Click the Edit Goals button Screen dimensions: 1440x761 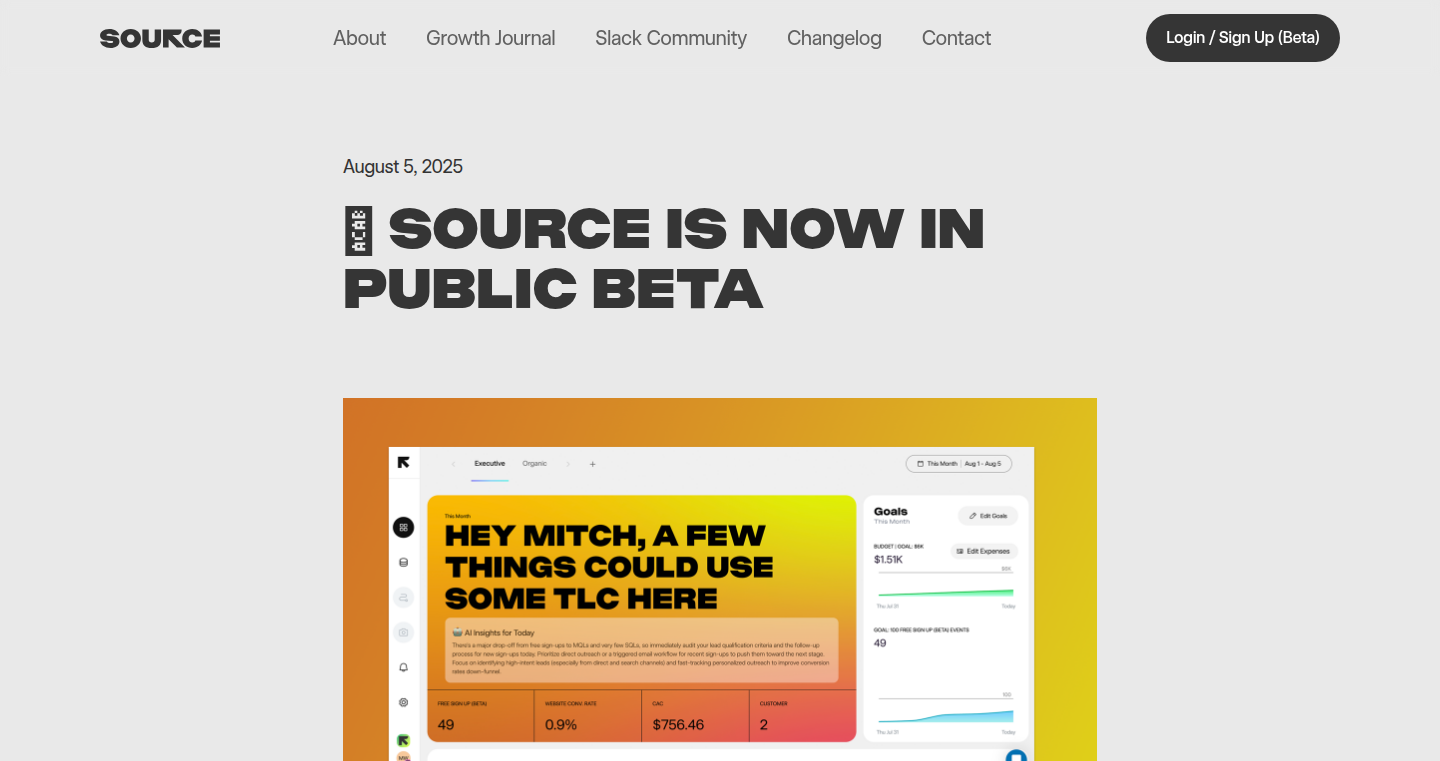click(988, 515)
